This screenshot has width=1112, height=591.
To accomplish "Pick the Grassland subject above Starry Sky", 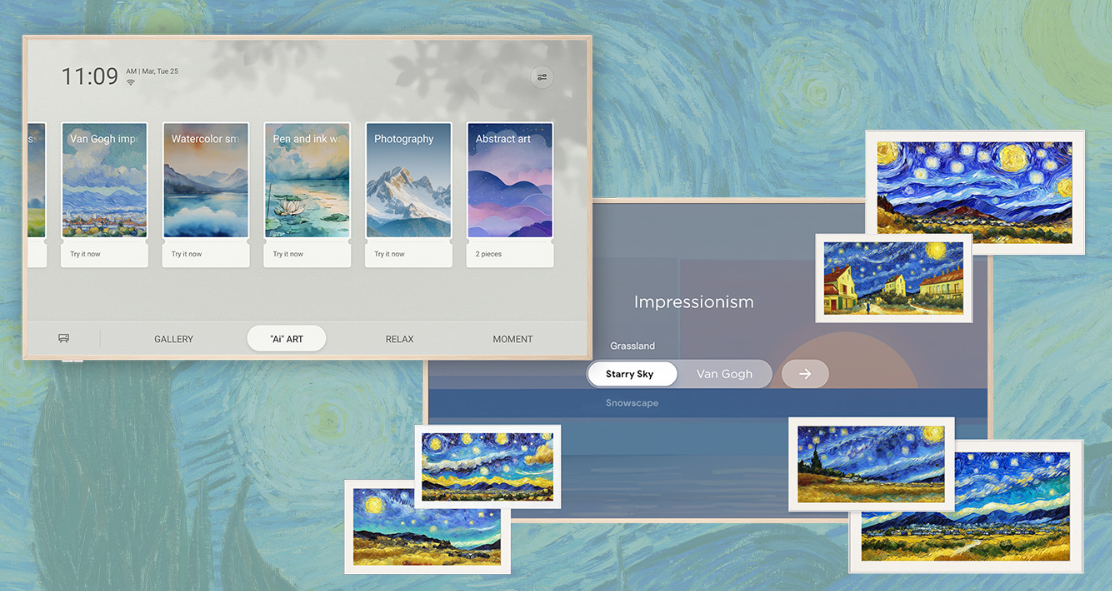I will [633, 346].
